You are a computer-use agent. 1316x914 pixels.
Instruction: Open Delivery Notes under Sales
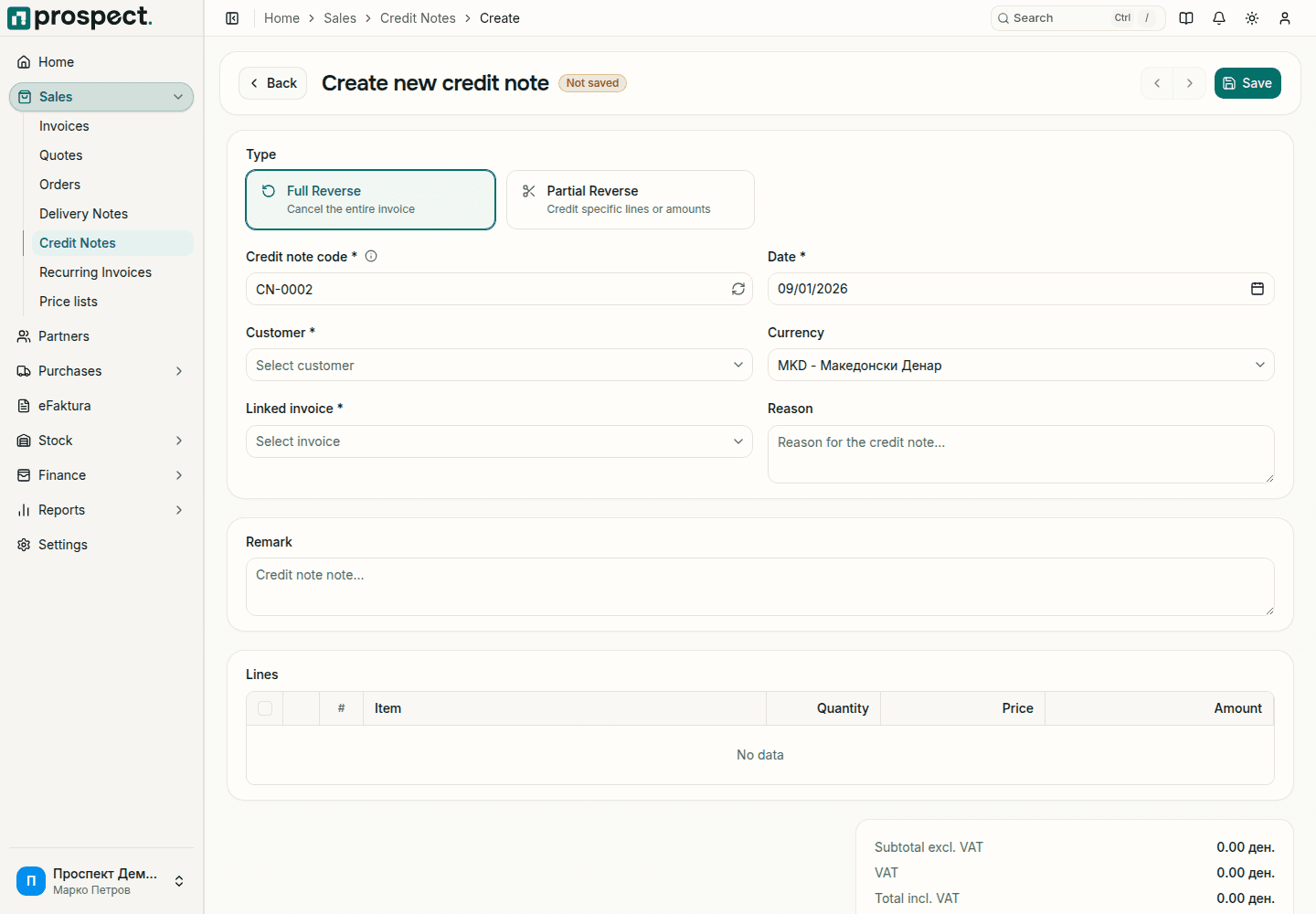click(x=112, y=214)
